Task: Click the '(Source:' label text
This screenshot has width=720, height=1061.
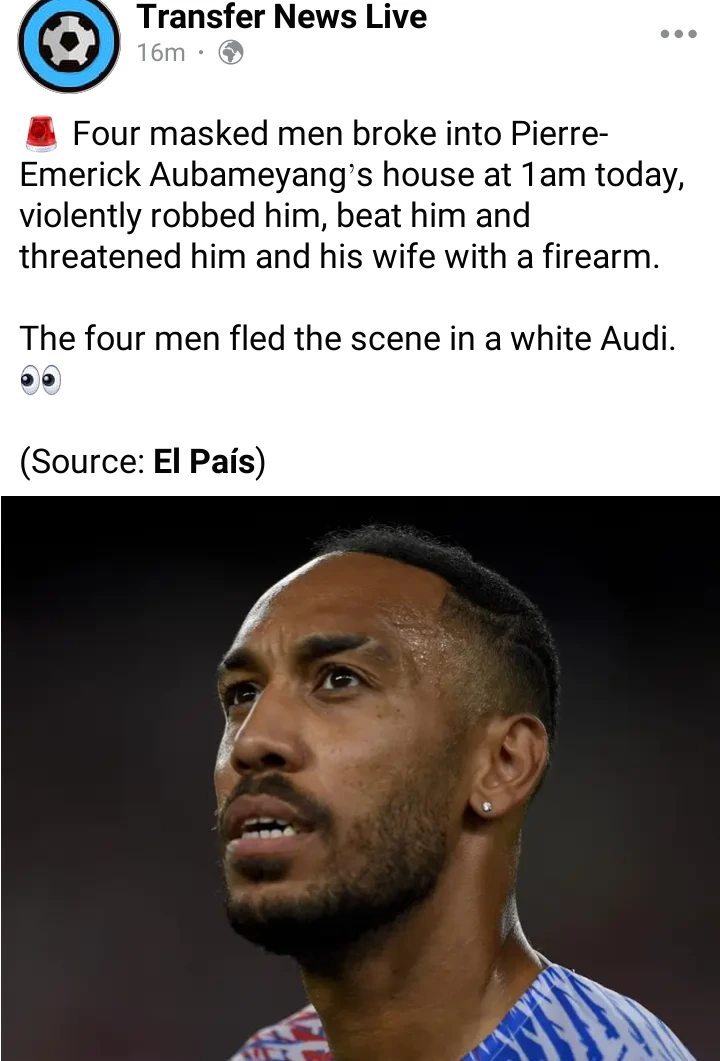Action: click(x=82, y=462)
